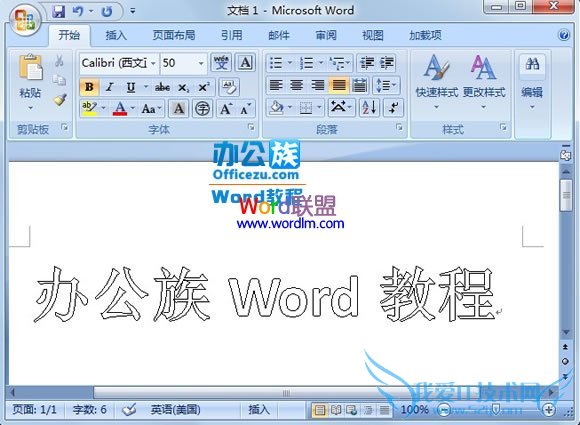
Task: Open the paragraph shading fill color
Action: tap(277, 108)
